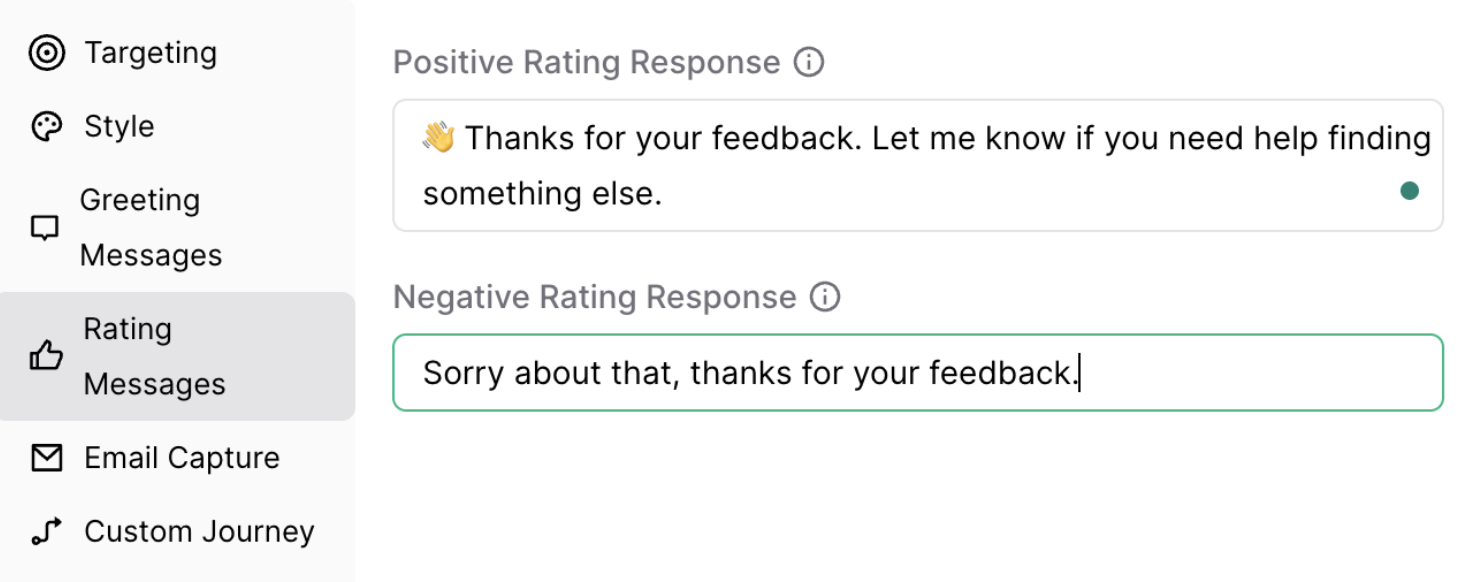Click the Custom Journey path icon

point(46,532)
